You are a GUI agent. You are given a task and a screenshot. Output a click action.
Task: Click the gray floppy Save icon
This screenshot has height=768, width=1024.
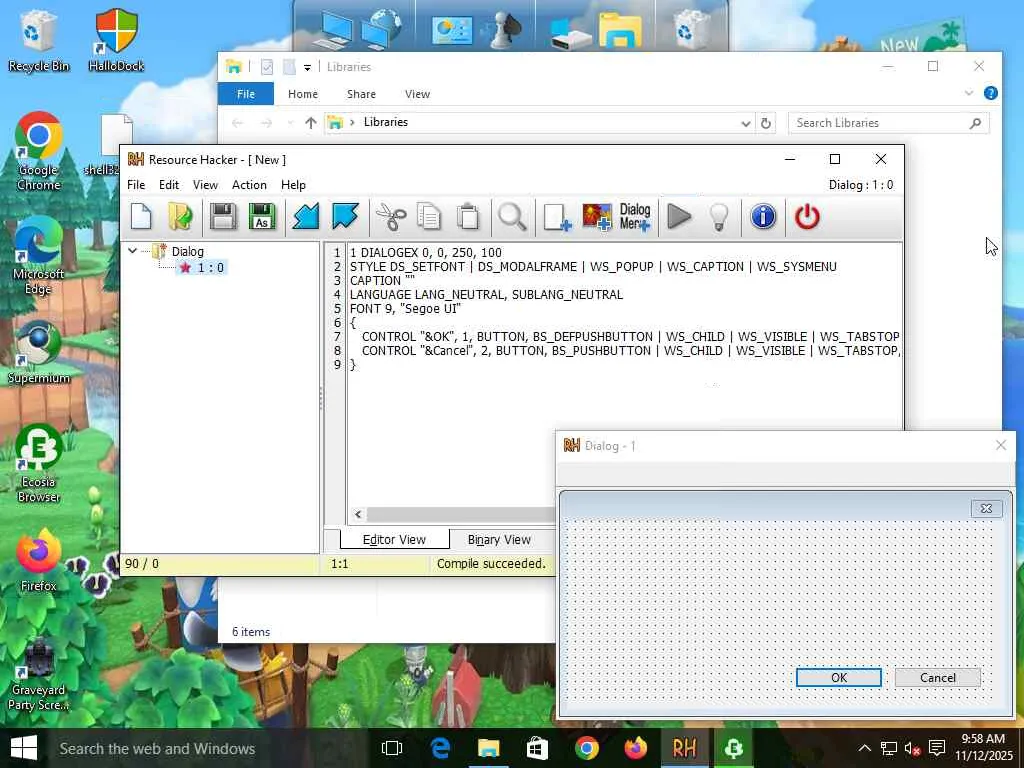[x=223, y=217]
